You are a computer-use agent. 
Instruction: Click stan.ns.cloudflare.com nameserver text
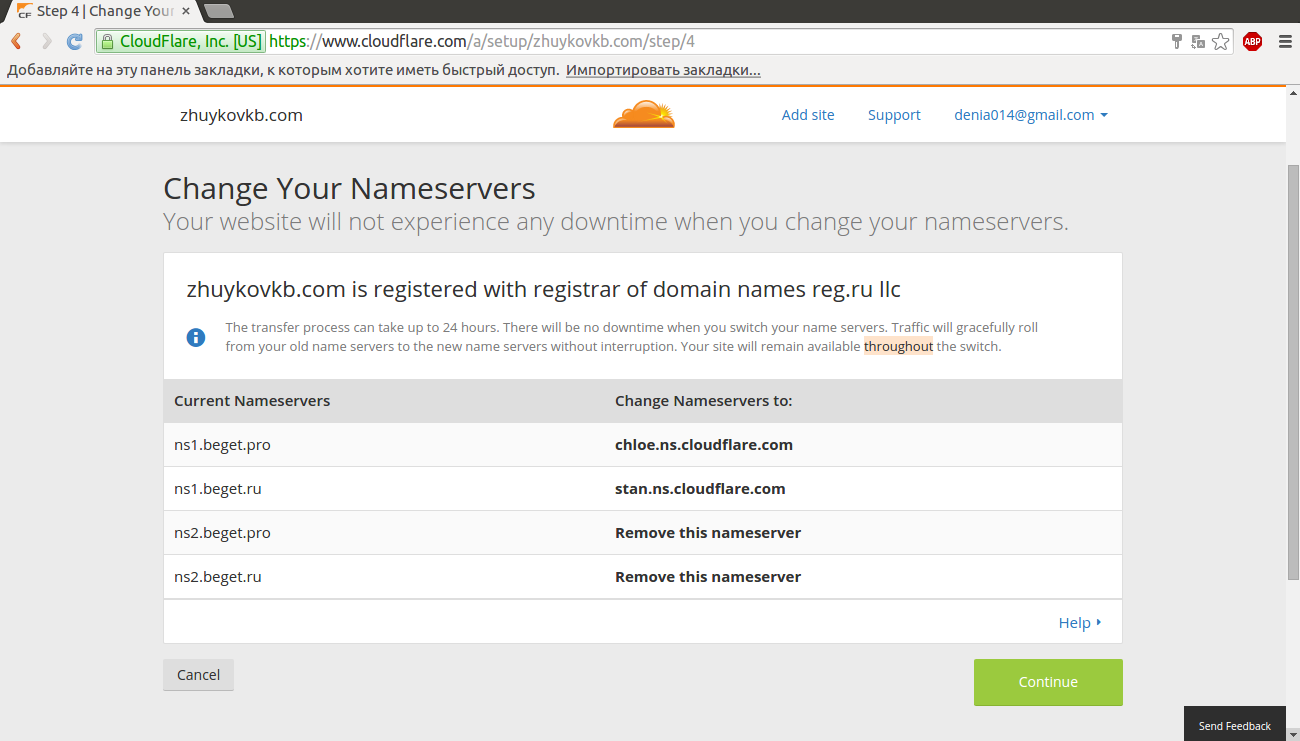pos(700,489)
